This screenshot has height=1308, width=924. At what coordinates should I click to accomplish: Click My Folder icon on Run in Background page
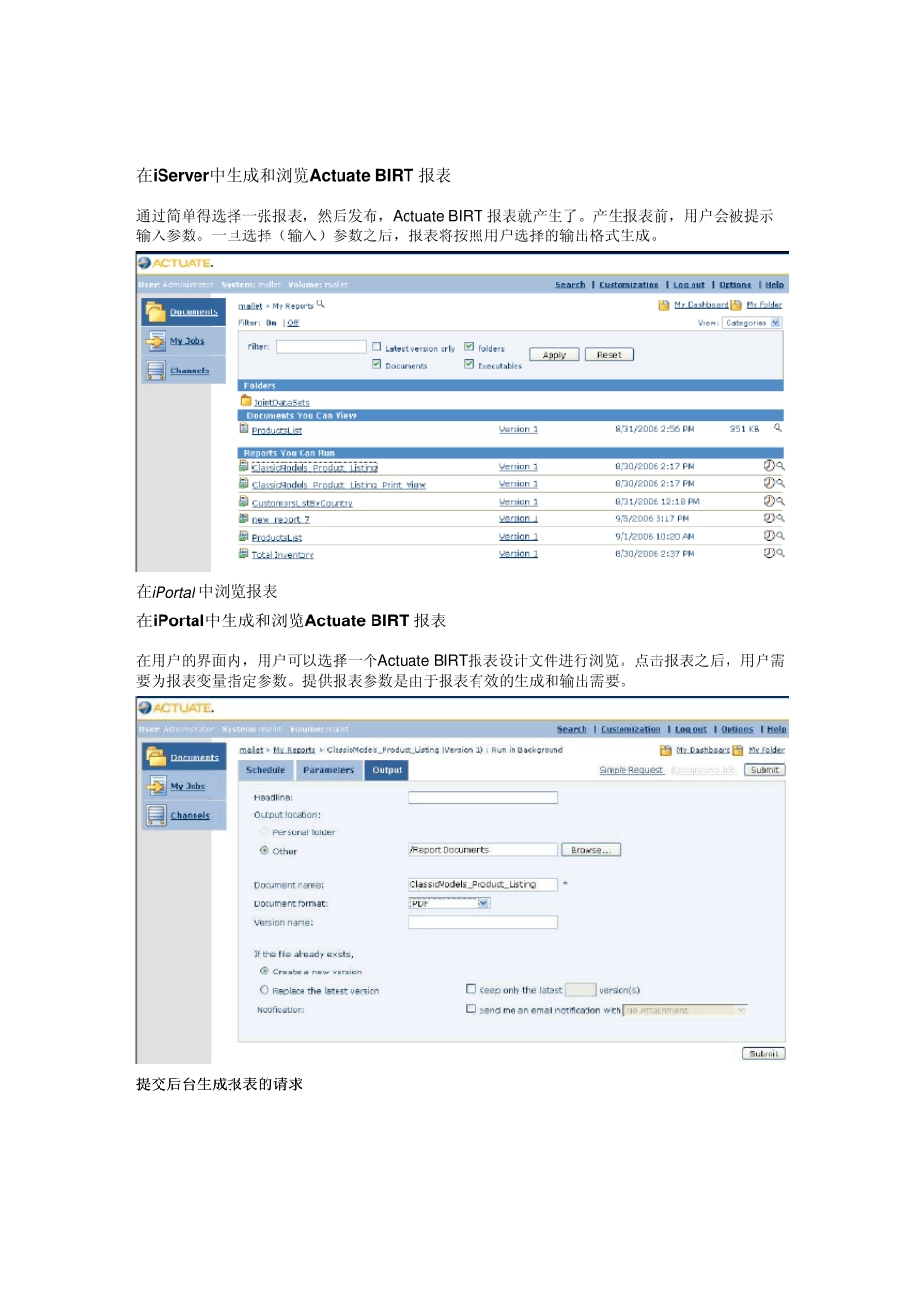738,750
